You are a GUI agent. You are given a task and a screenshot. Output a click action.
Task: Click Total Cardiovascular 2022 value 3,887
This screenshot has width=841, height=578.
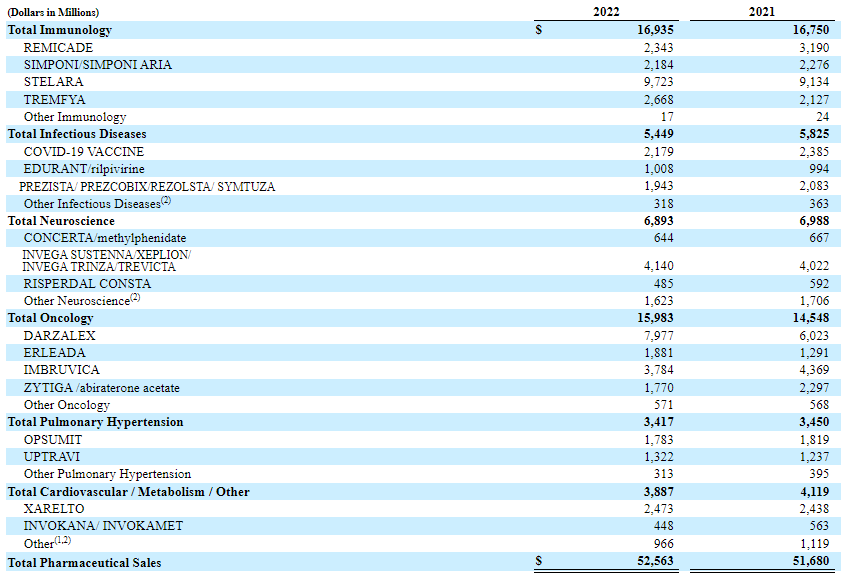point(659,492)
